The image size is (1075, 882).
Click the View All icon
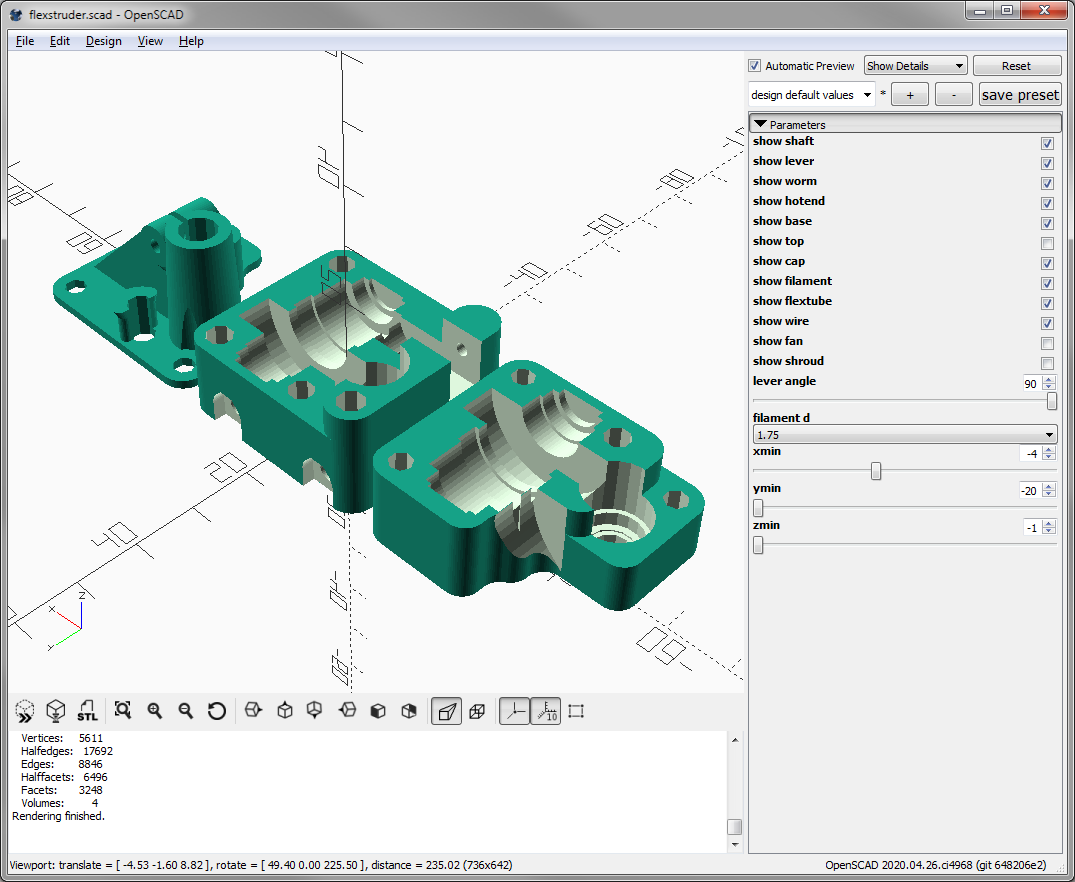click(x=123, y=711)
